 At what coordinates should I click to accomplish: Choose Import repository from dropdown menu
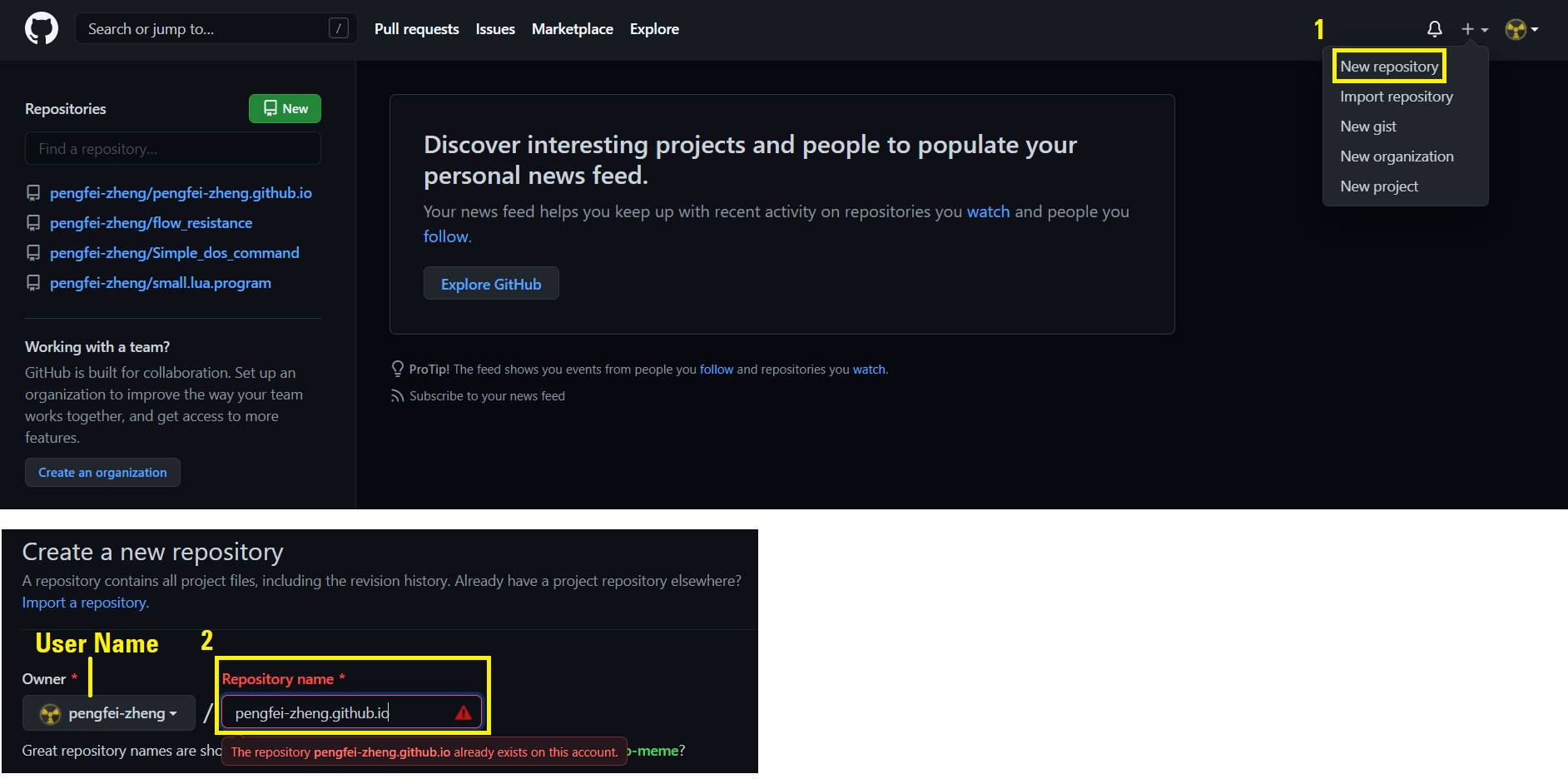point(1397,97)
